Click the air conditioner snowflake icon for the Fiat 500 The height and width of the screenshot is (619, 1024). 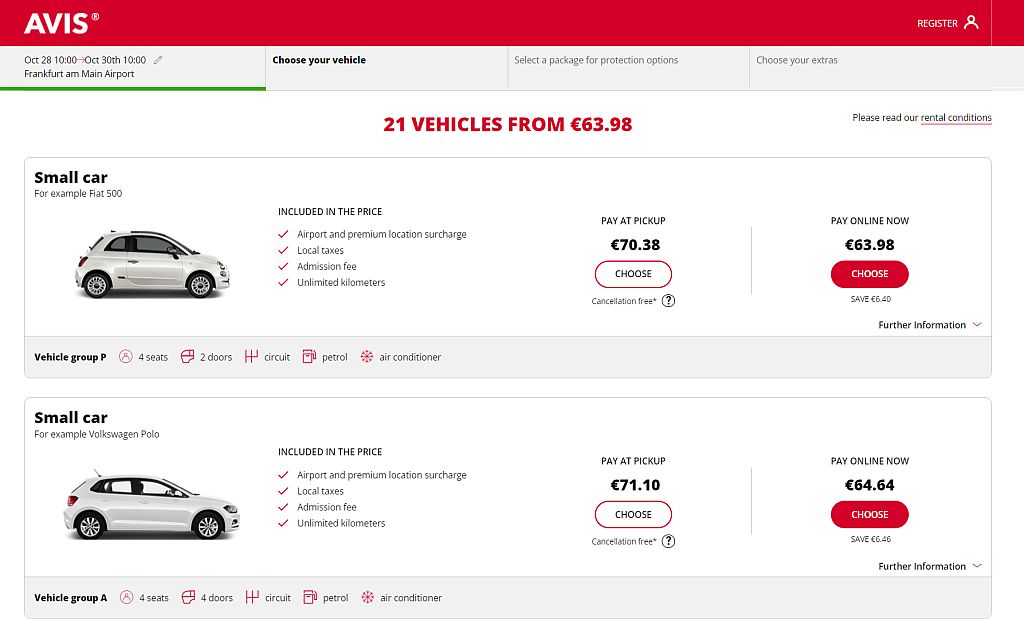[x=368, y=356]
